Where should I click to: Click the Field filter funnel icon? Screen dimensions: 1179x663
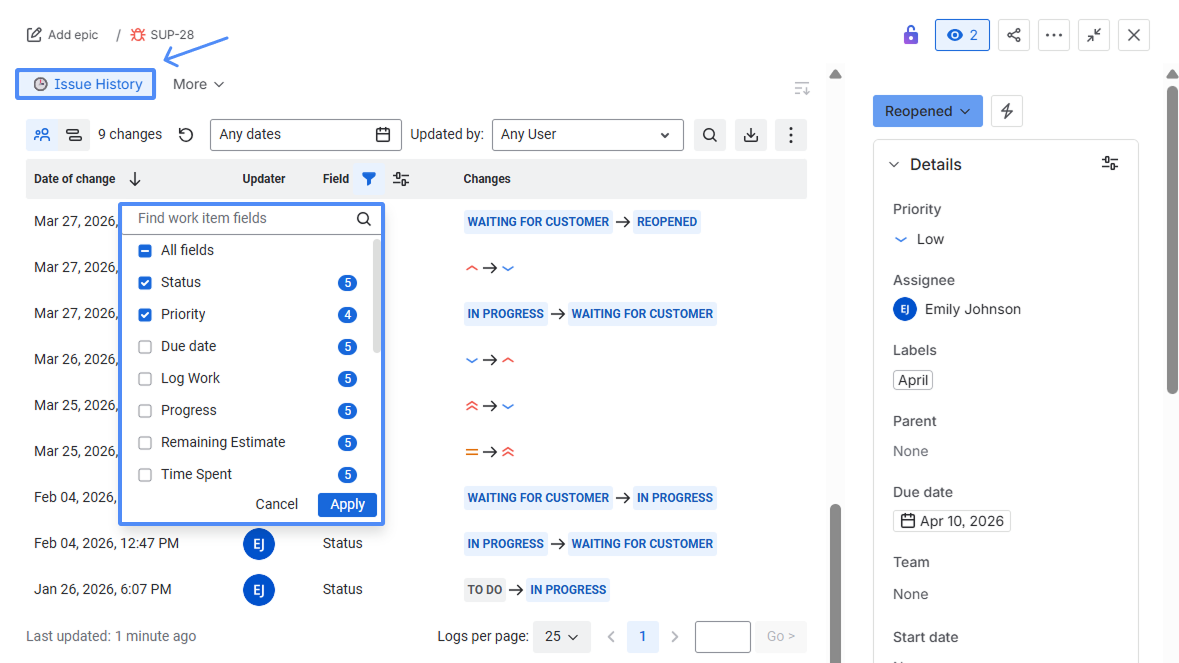(368, 179)
